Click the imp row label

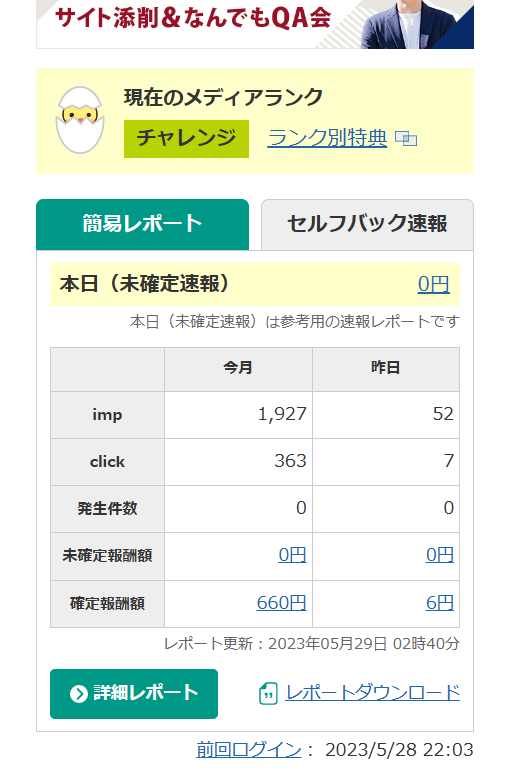point(107,415)
